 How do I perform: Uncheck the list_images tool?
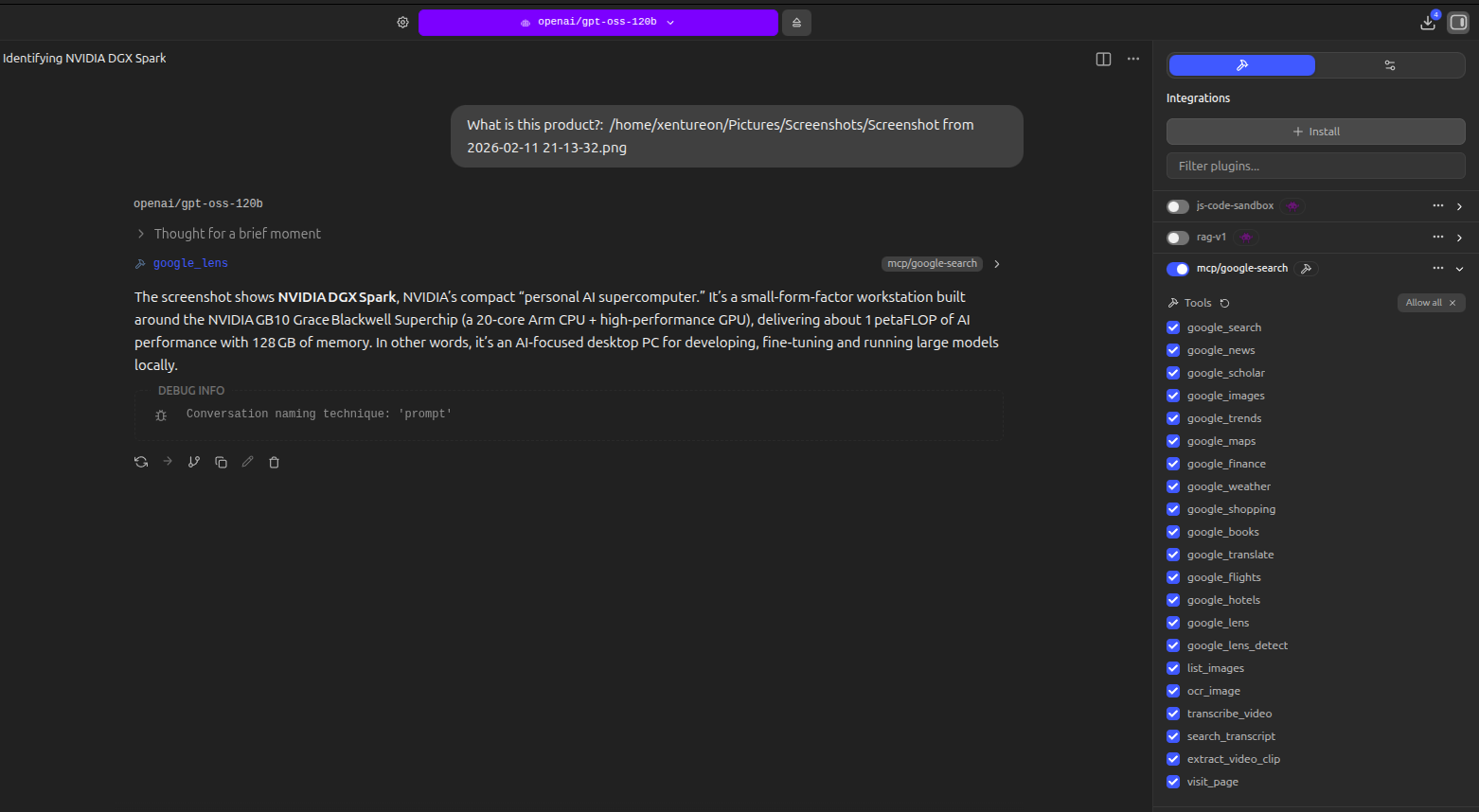click(x=1173, y=668)
